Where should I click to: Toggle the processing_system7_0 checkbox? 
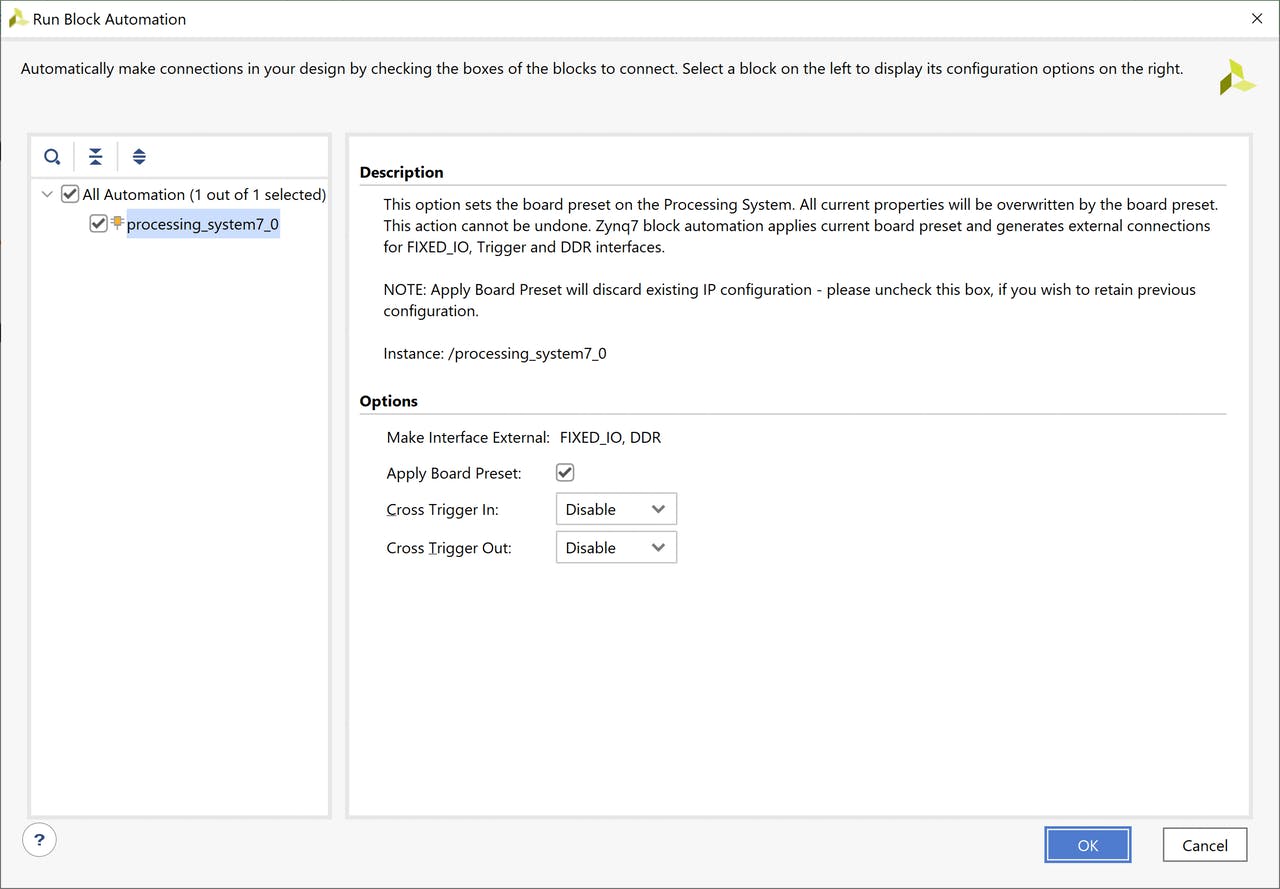pyautogui.click(x=98, y=224)
